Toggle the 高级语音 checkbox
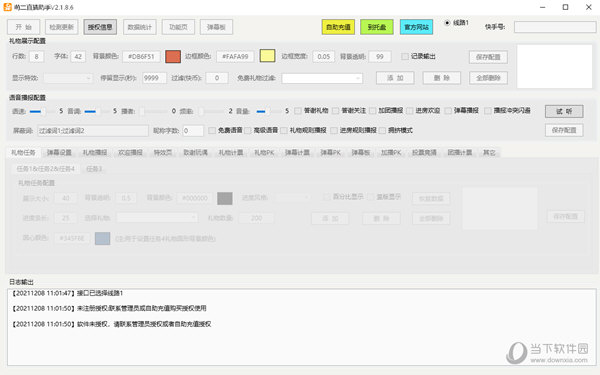Viewport: 600px width, 375px height. point(248,131)
